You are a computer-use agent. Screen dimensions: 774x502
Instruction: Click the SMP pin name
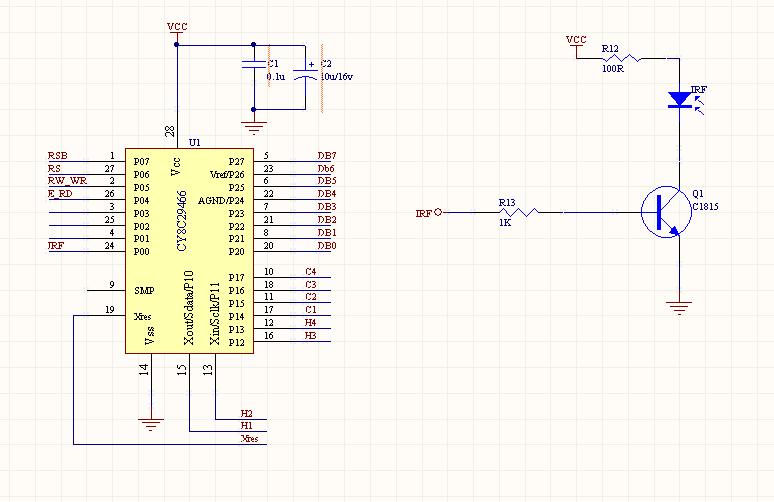[144, 291]
